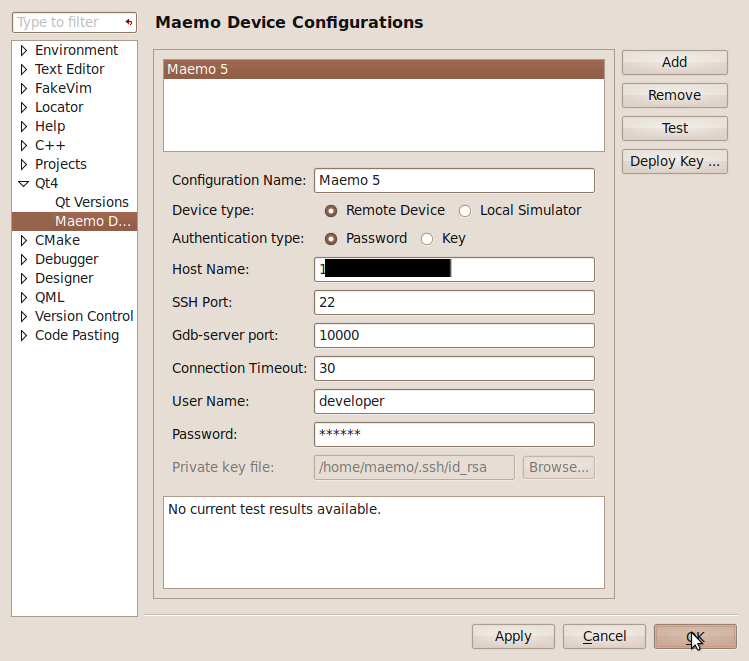Click the Apply button

coord(513,636)
